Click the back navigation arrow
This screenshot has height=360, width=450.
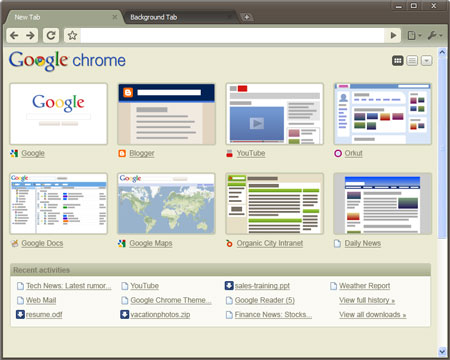14,35
